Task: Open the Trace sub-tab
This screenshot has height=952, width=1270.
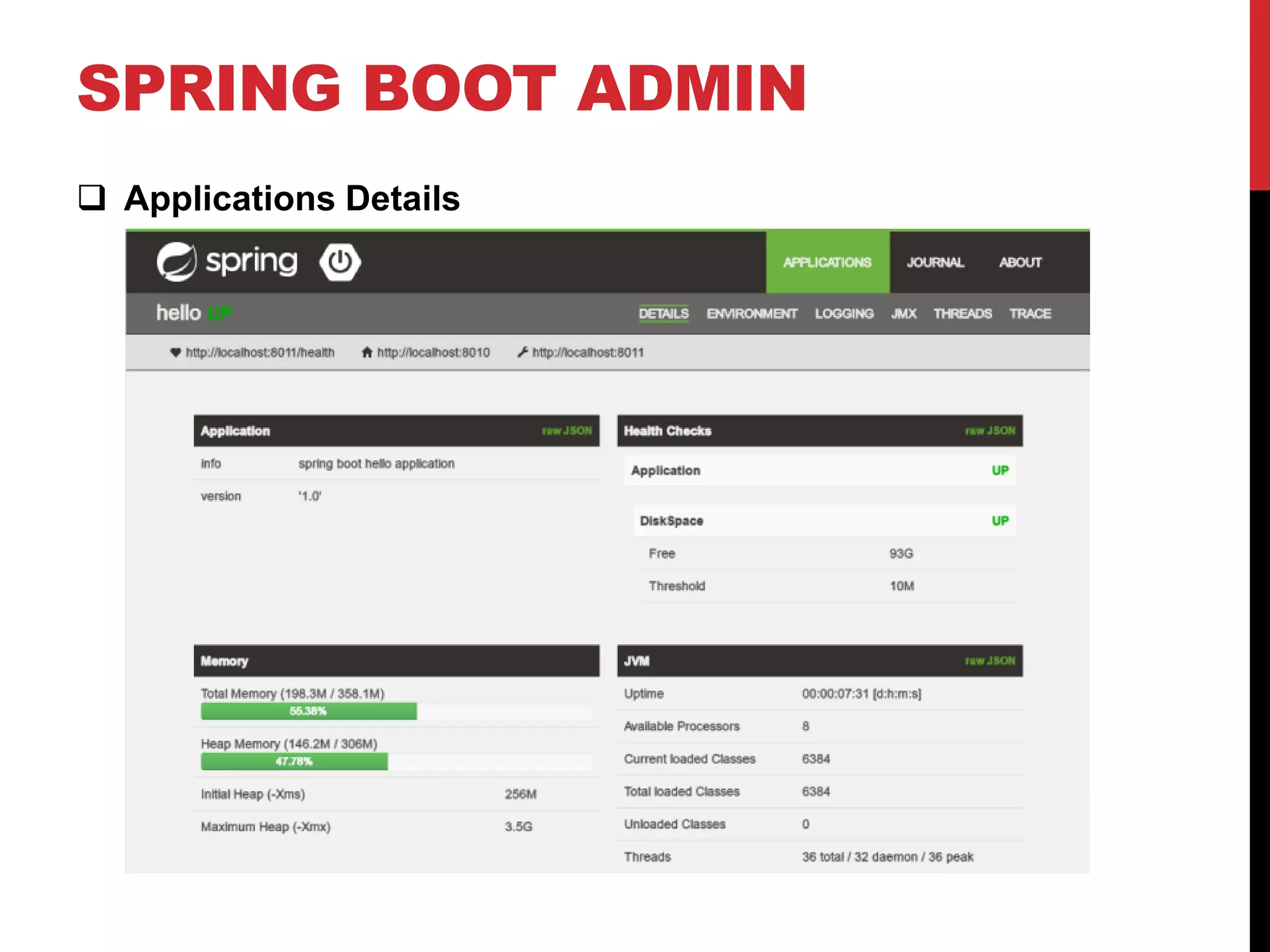Action: tap(1030, 314)
